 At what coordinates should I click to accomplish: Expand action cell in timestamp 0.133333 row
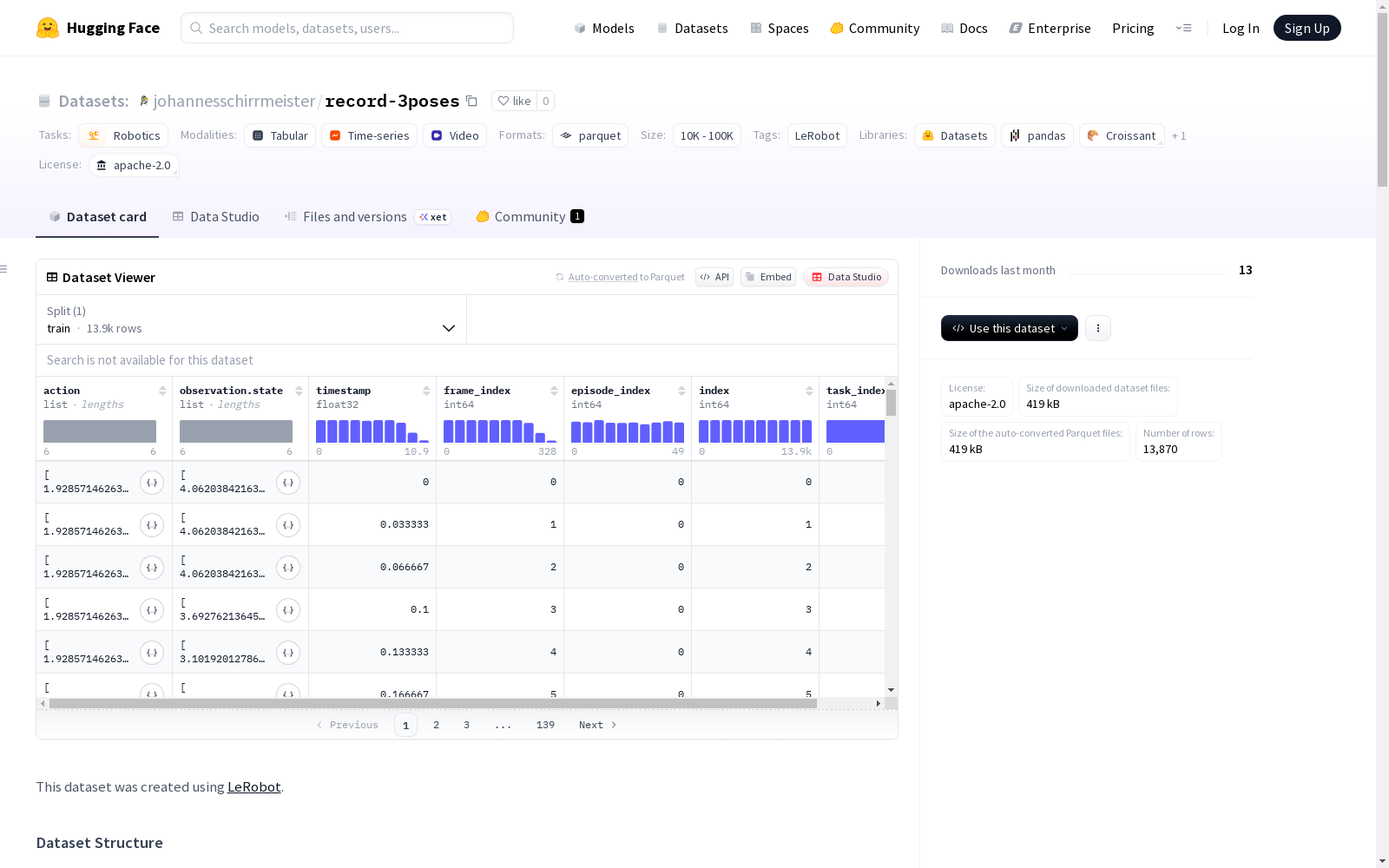pyautogui.click(x=152, y=653)
